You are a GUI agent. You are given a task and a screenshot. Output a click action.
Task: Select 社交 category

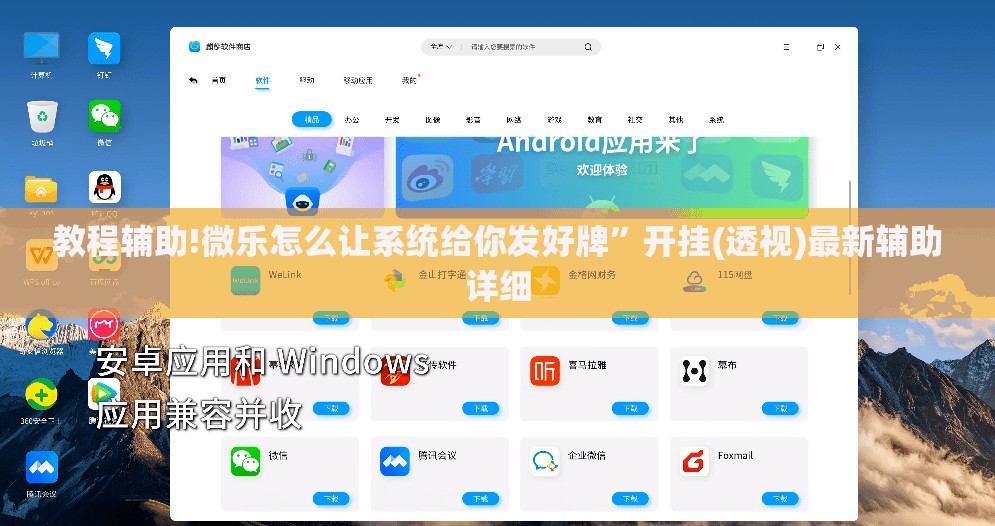coord(635,119)
